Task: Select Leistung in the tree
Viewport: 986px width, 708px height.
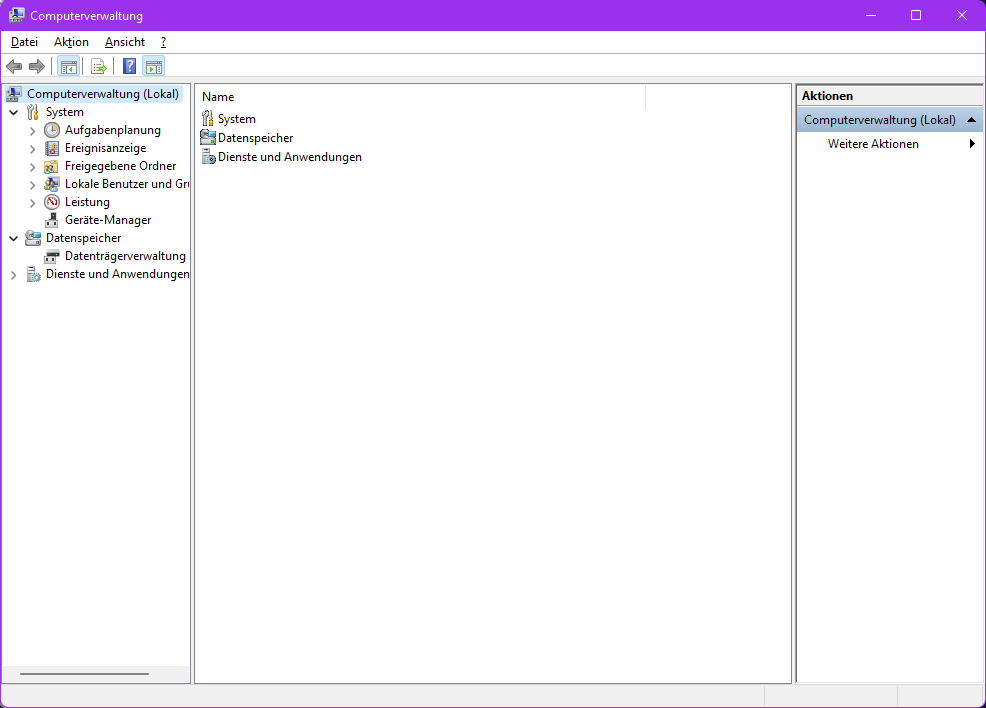Action: [x=87, y=202]
